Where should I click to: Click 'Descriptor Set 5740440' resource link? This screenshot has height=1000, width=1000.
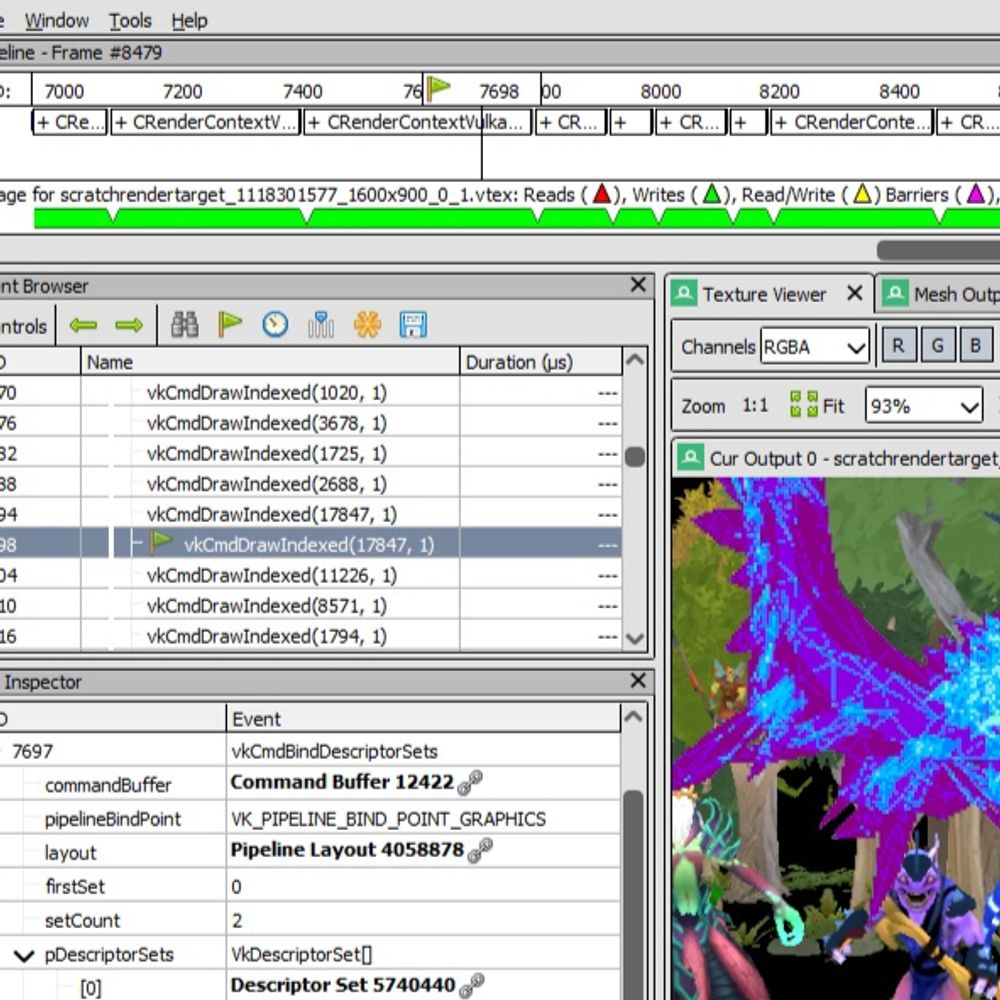point(342,985)
